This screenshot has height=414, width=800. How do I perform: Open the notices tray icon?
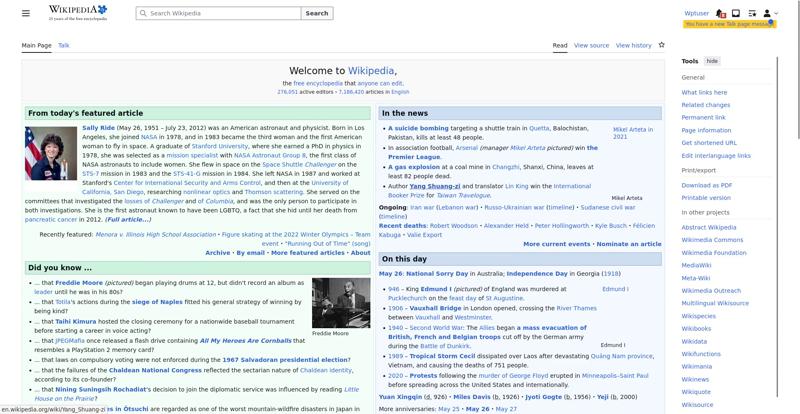[x=736, y=13]
